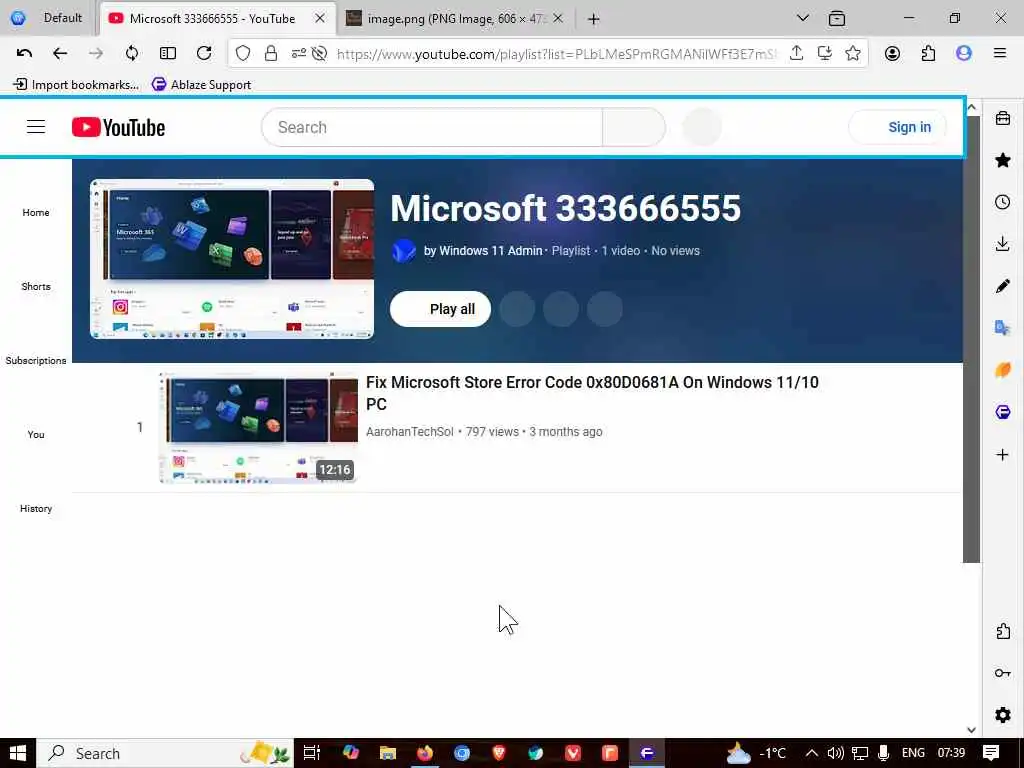
Task: Focus the YouTube Search box
Action: 432,127
